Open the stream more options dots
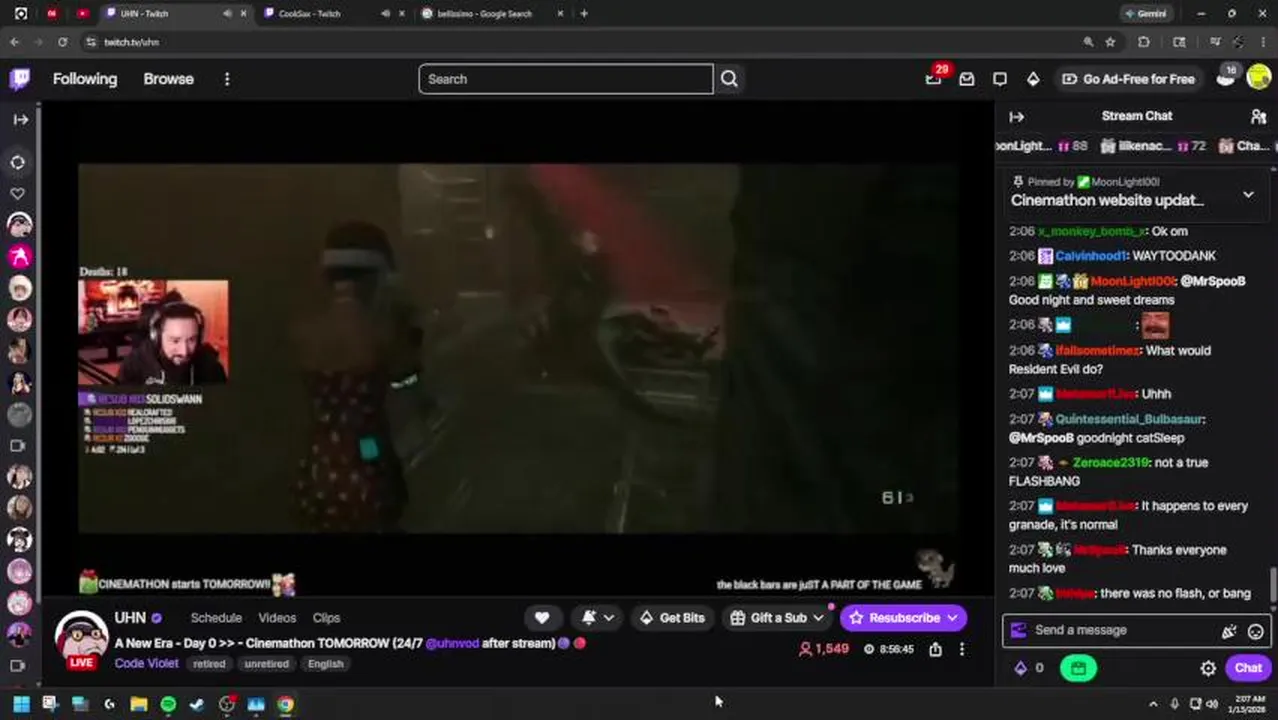This screenshot has width=1278, height=720. click(x=962, y=649)
